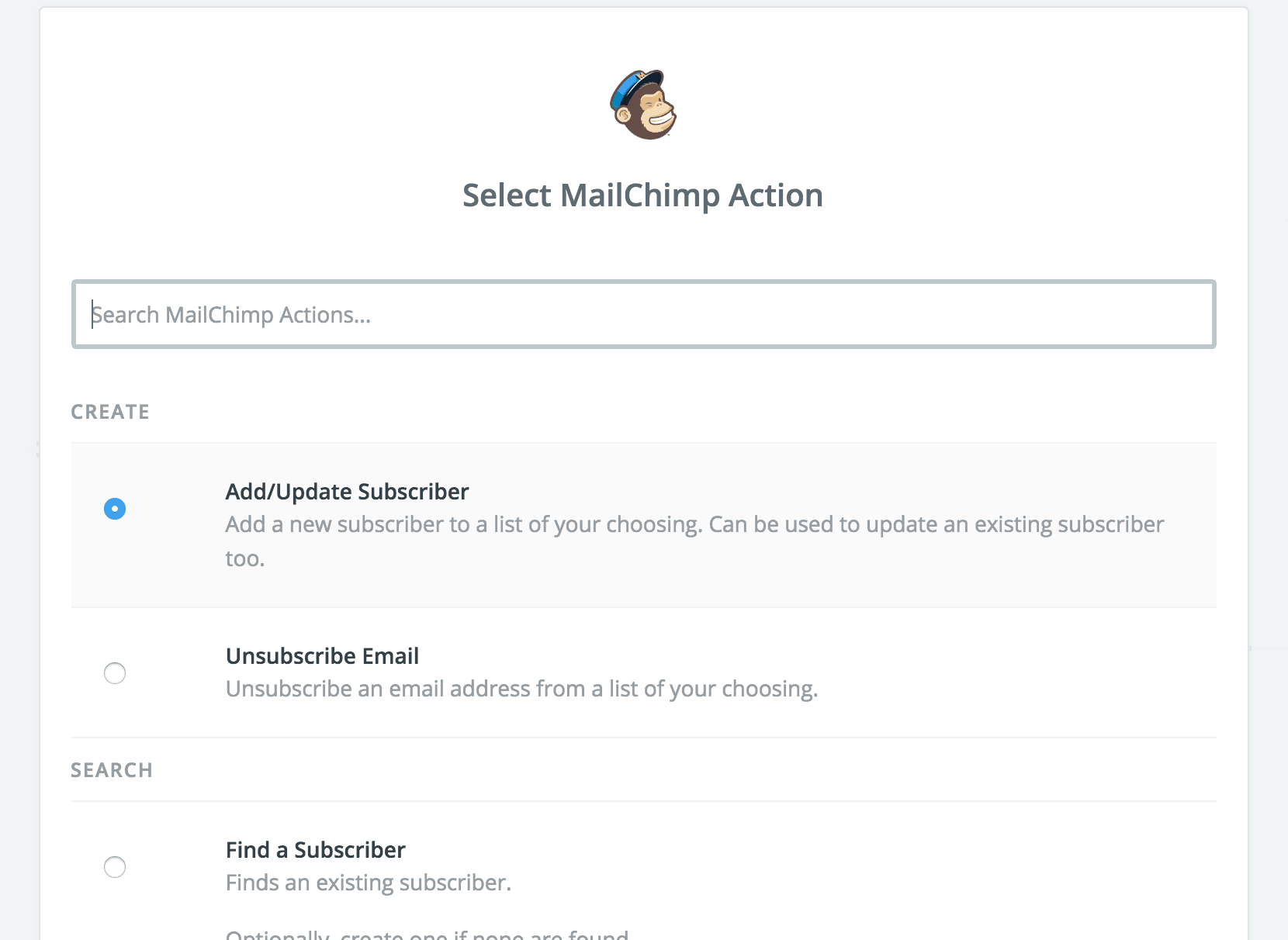Click the word 'too.' in the first description
The width and height of the screenshot is (1288, 940).
tap(245, 558)
